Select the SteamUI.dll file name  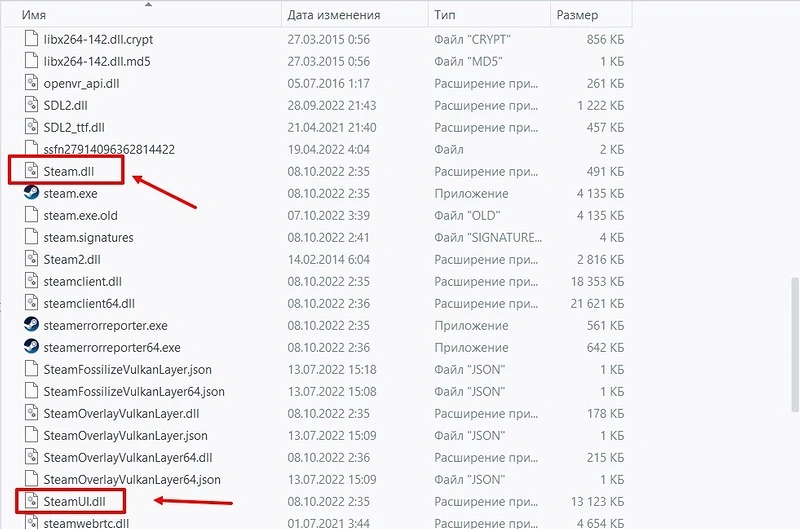click(x=74, y=501)
